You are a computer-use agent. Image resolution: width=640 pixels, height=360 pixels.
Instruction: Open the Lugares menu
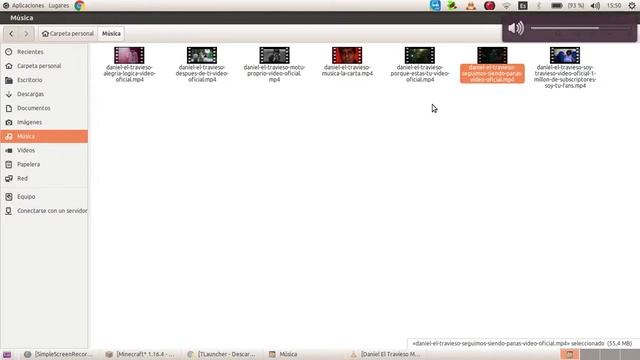(59, 6)
